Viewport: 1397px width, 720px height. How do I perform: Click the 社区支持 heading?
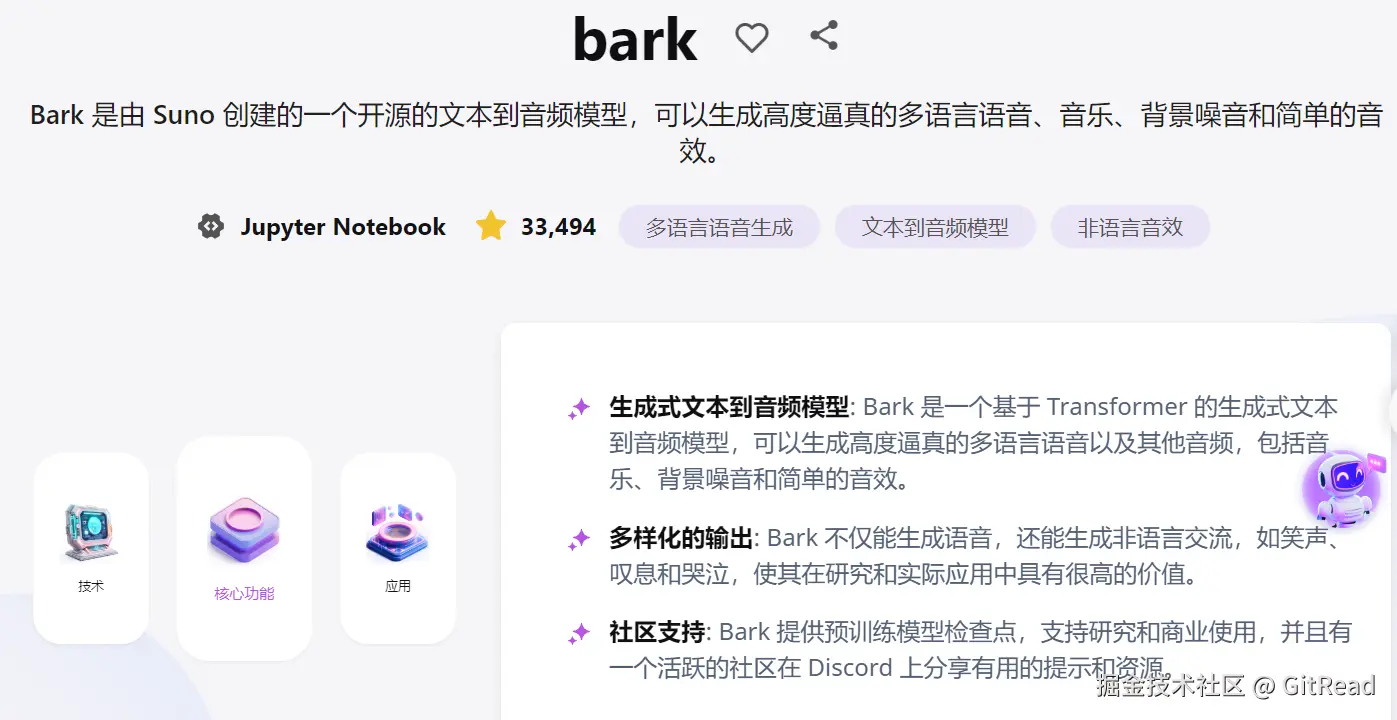coord(657,632)
